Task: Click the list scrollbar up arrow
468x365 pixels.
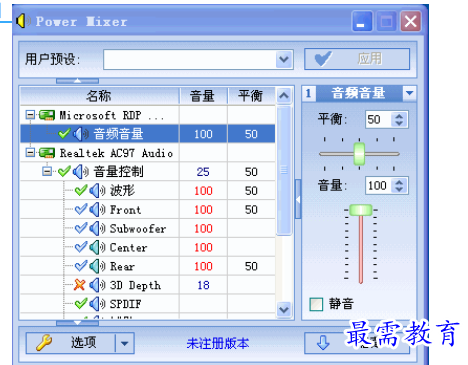Action: pyautogui.click(x=284, y=96)
